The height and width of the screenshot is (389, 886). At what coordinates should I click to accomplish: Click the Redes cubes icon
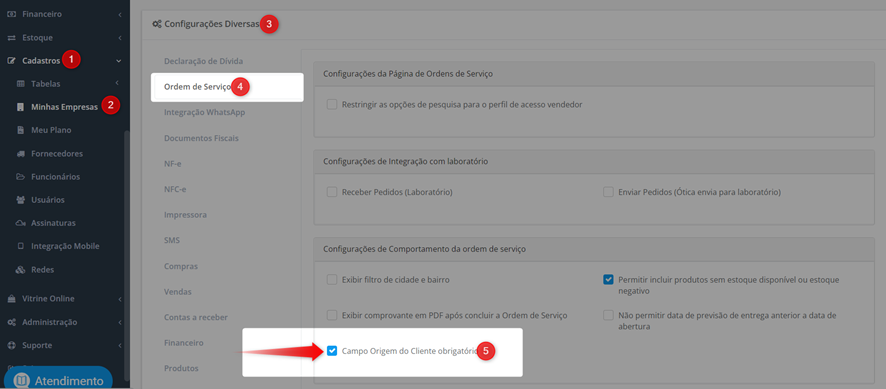[20, 270]
